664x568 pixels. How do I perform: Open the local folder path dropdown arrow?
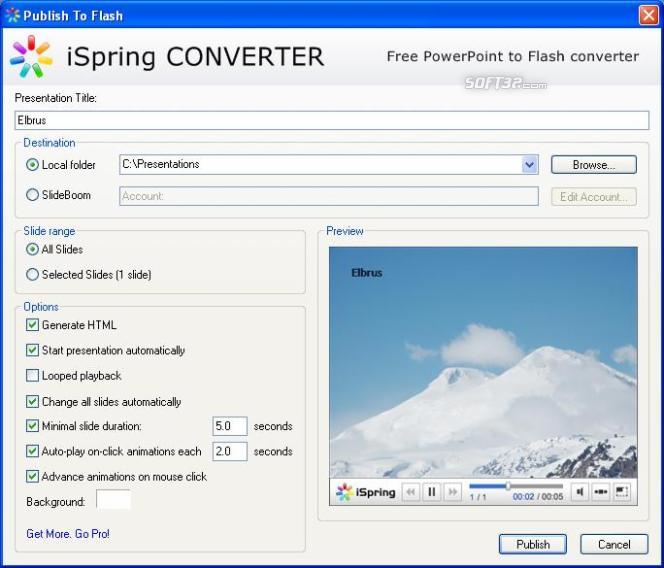[530, 164]
